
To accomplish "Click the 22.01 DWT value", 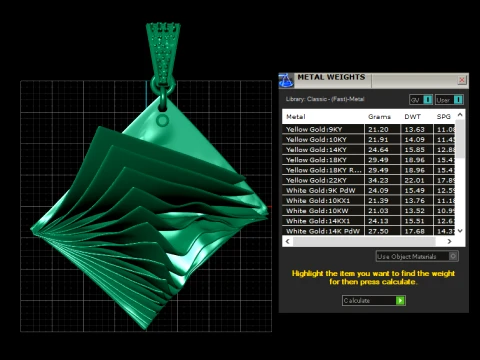I will [414, 180].
